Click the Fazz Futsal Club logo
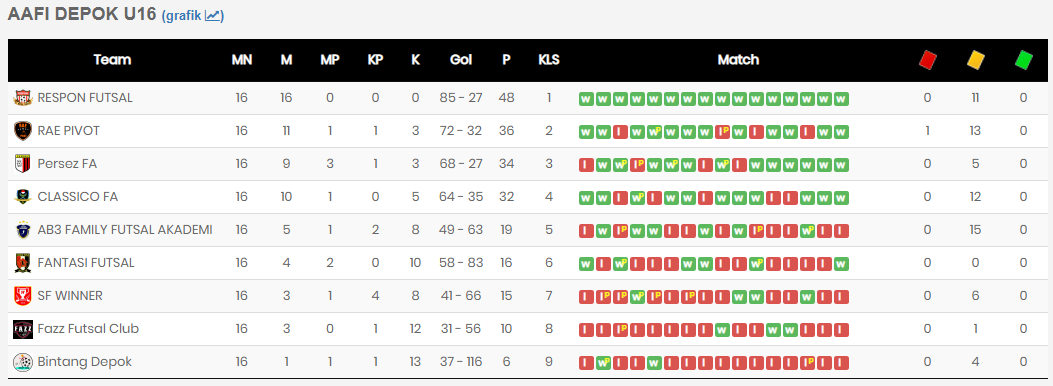 coord(23,329)
